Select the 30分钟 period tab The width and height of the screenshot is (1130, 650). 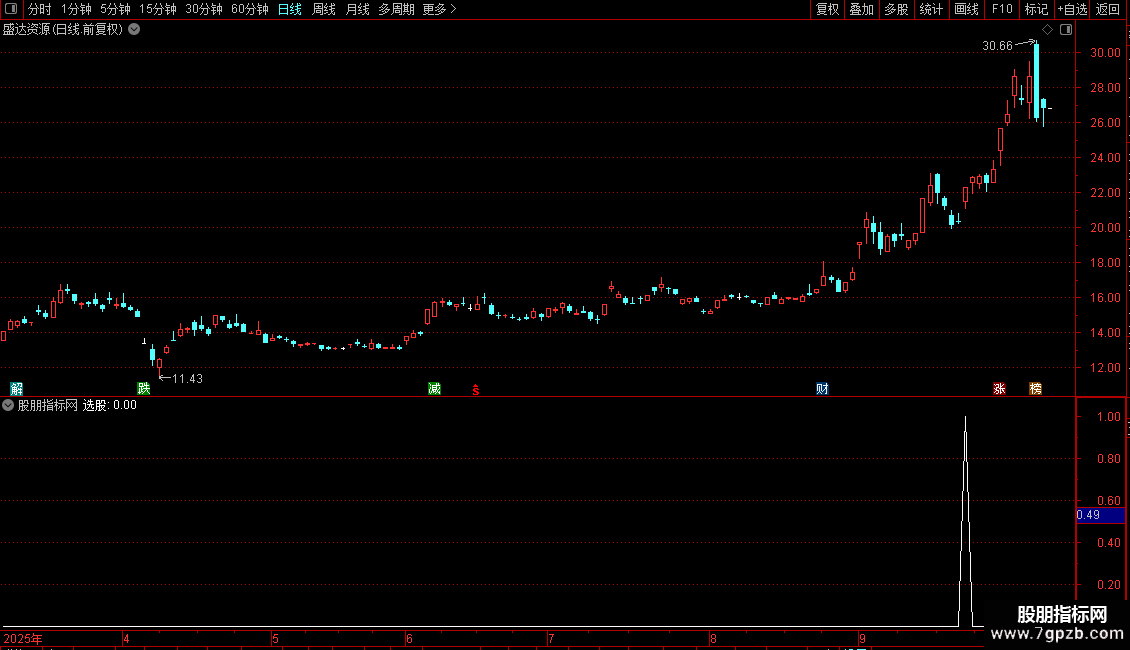[204, 9]
